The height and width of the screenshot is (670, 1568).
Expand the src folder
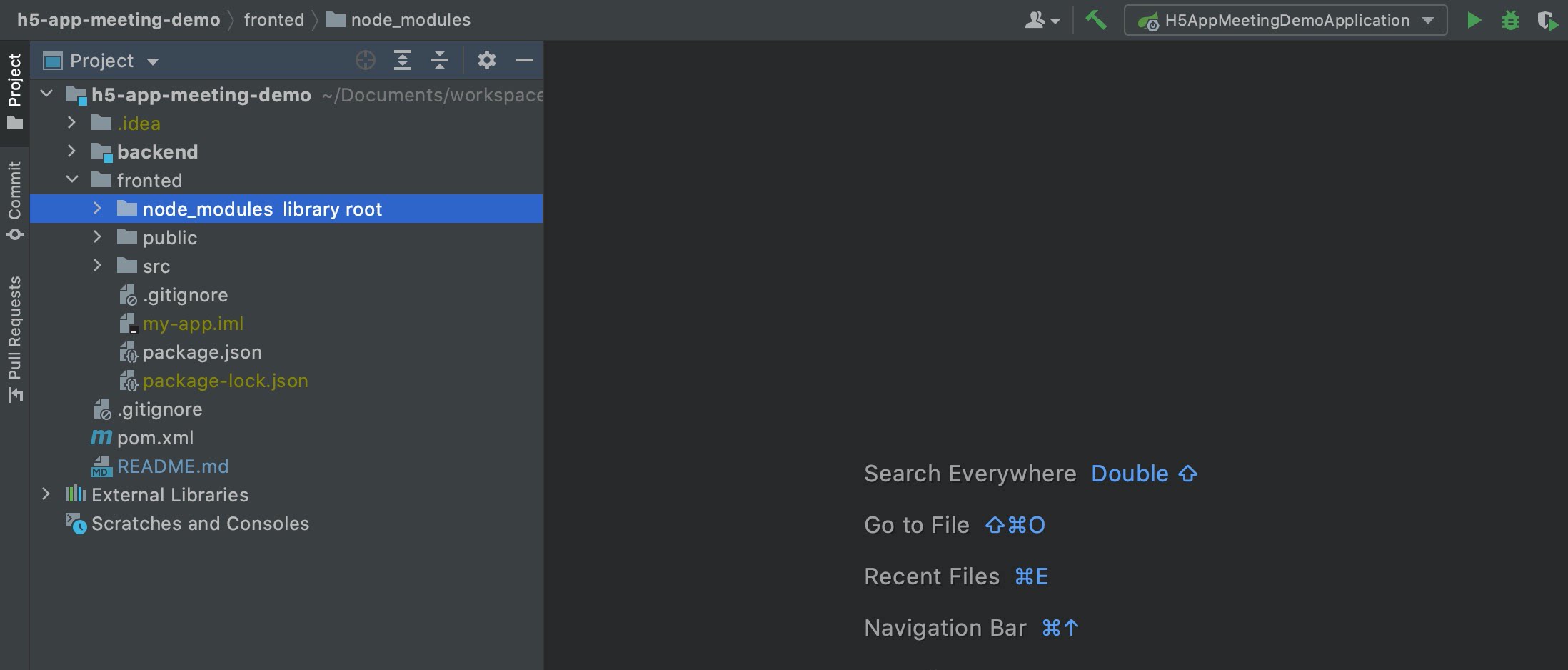point(97,266)
